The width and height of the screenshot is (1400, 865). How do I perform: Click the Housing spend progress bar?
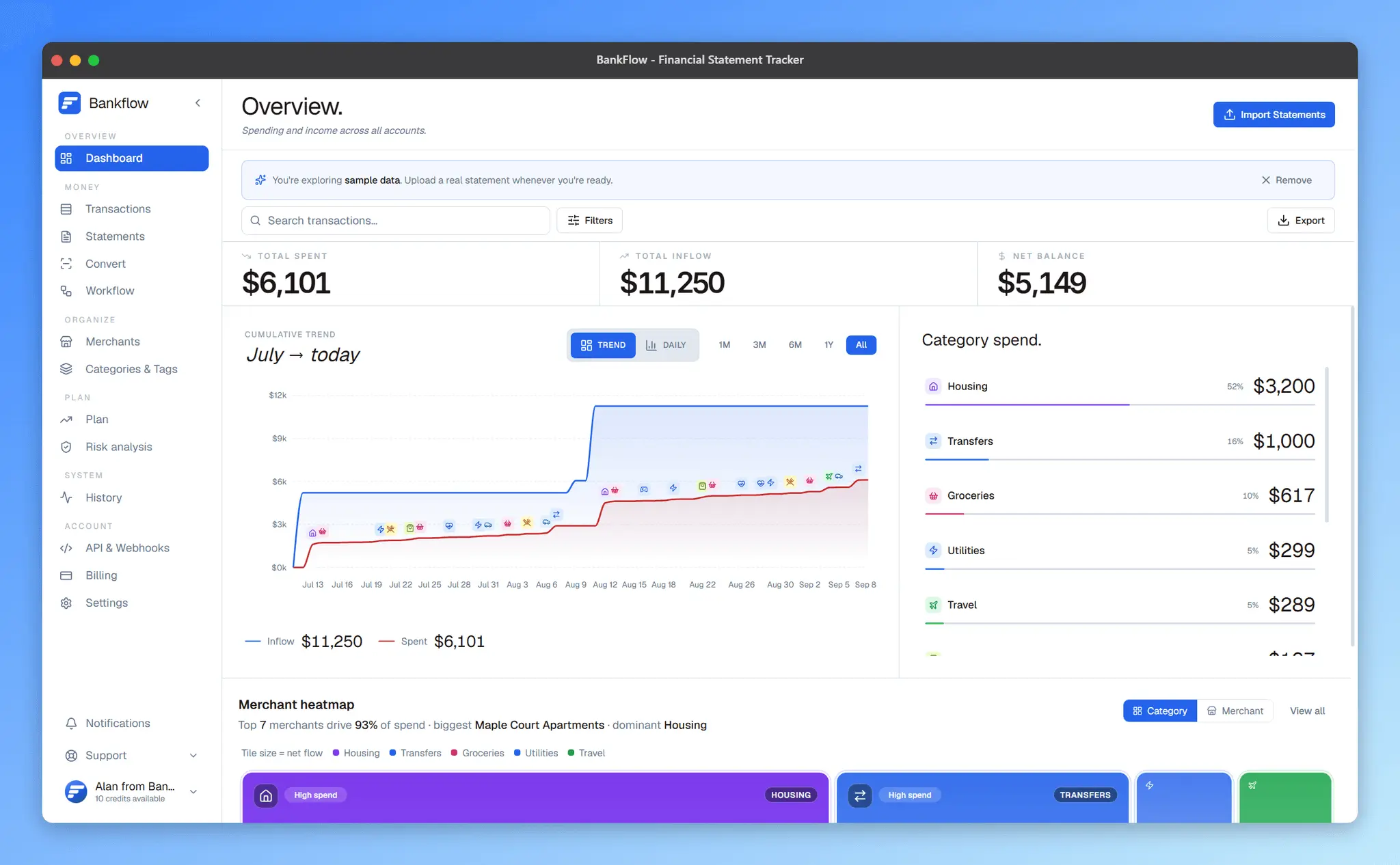(x=1120, y=405)
